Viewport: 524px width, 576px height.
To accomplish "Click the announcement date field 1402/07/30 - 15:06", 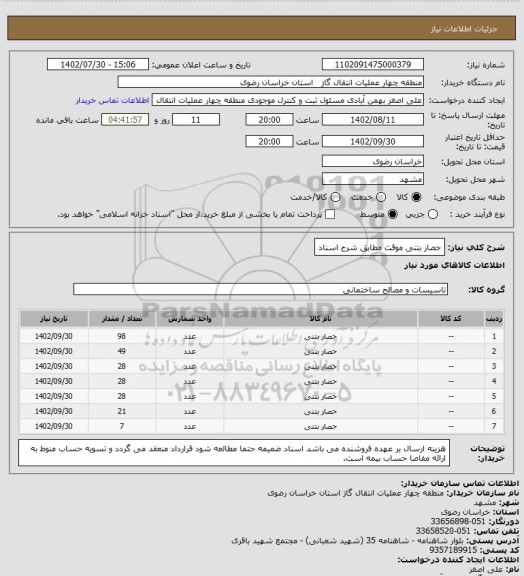I will pos(98,64).
